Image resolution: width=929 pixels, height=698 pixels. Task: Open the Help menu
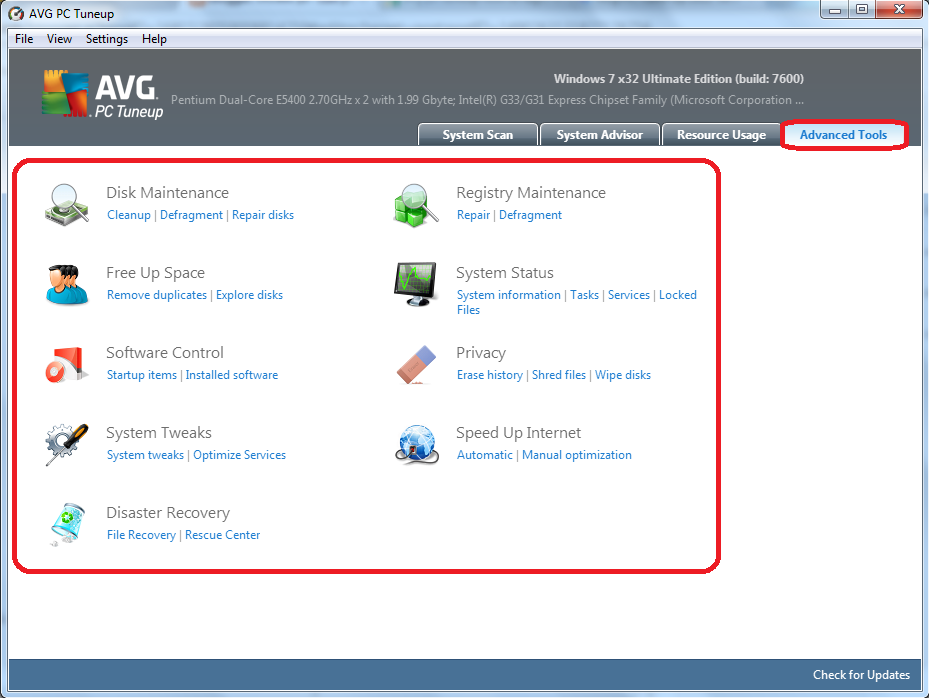point(154,39)
